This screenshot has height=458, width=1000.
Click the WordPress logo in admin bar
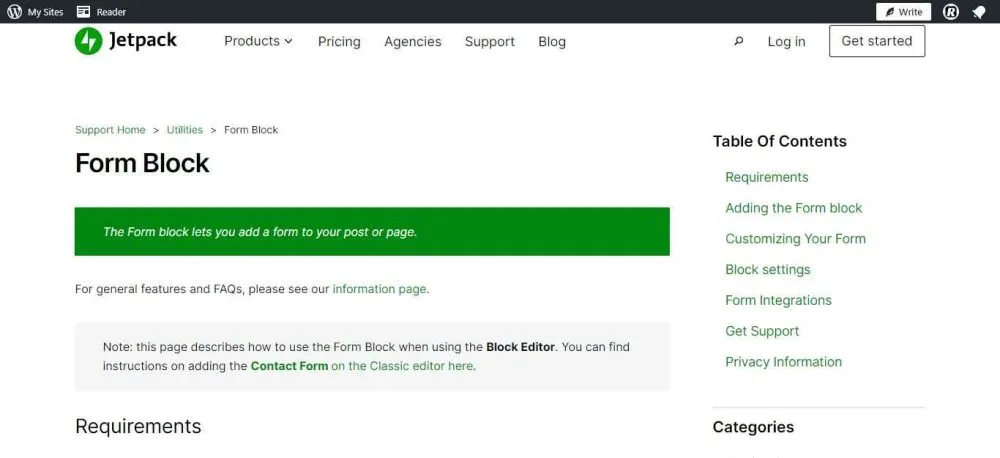click(x=15, y=12)
